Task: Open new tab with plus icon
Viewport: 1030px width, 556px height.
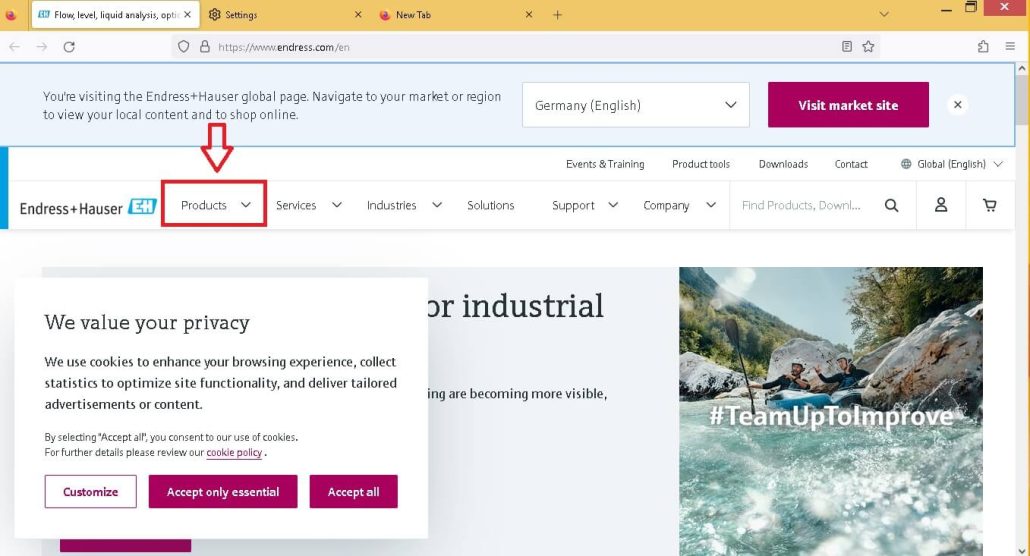Action: tap(557, 14)
